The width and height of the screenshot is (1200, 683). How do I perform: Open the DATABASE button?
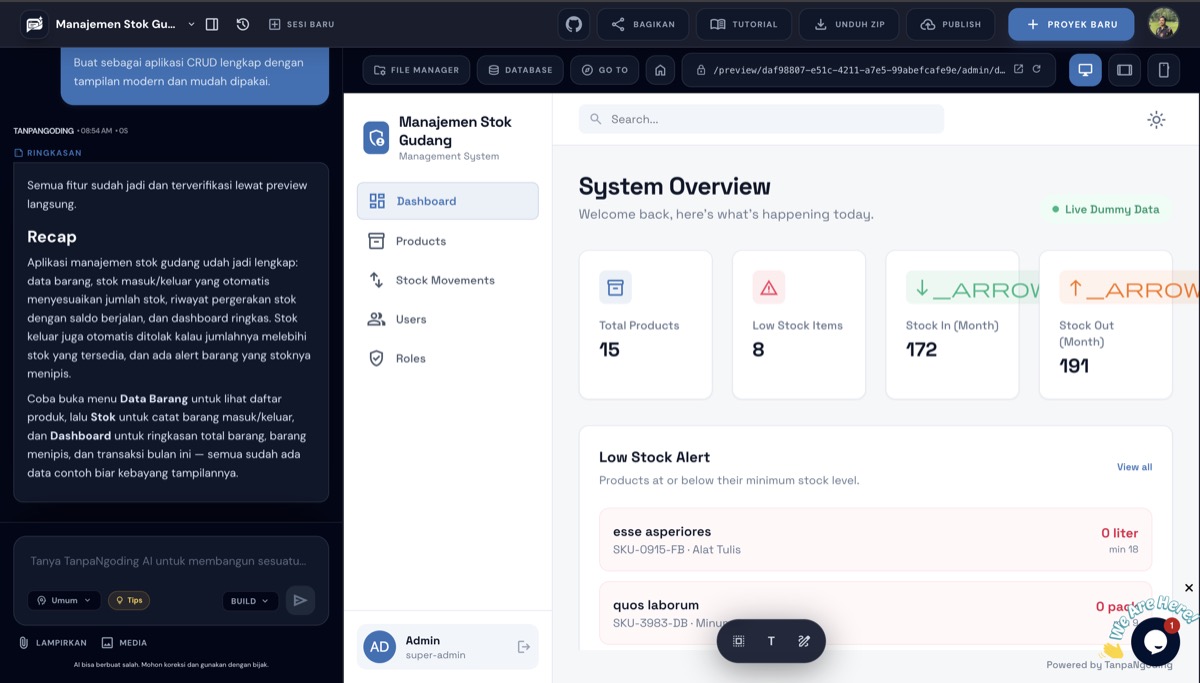click(520, 70)
